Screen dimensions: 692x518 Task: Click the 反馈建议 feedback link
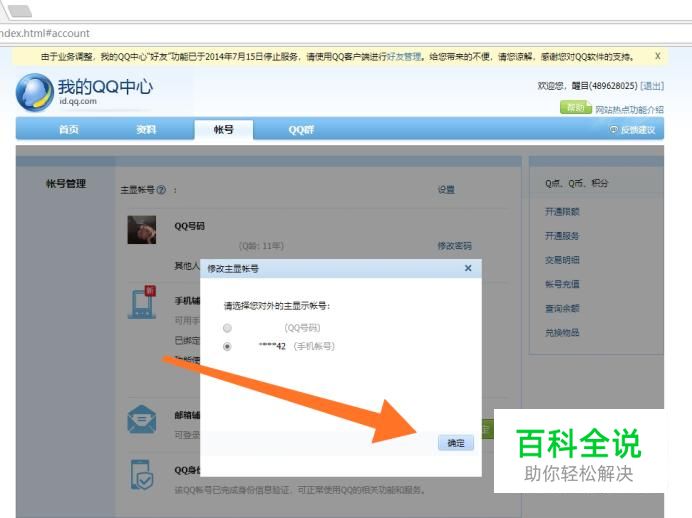pos(633,130)
